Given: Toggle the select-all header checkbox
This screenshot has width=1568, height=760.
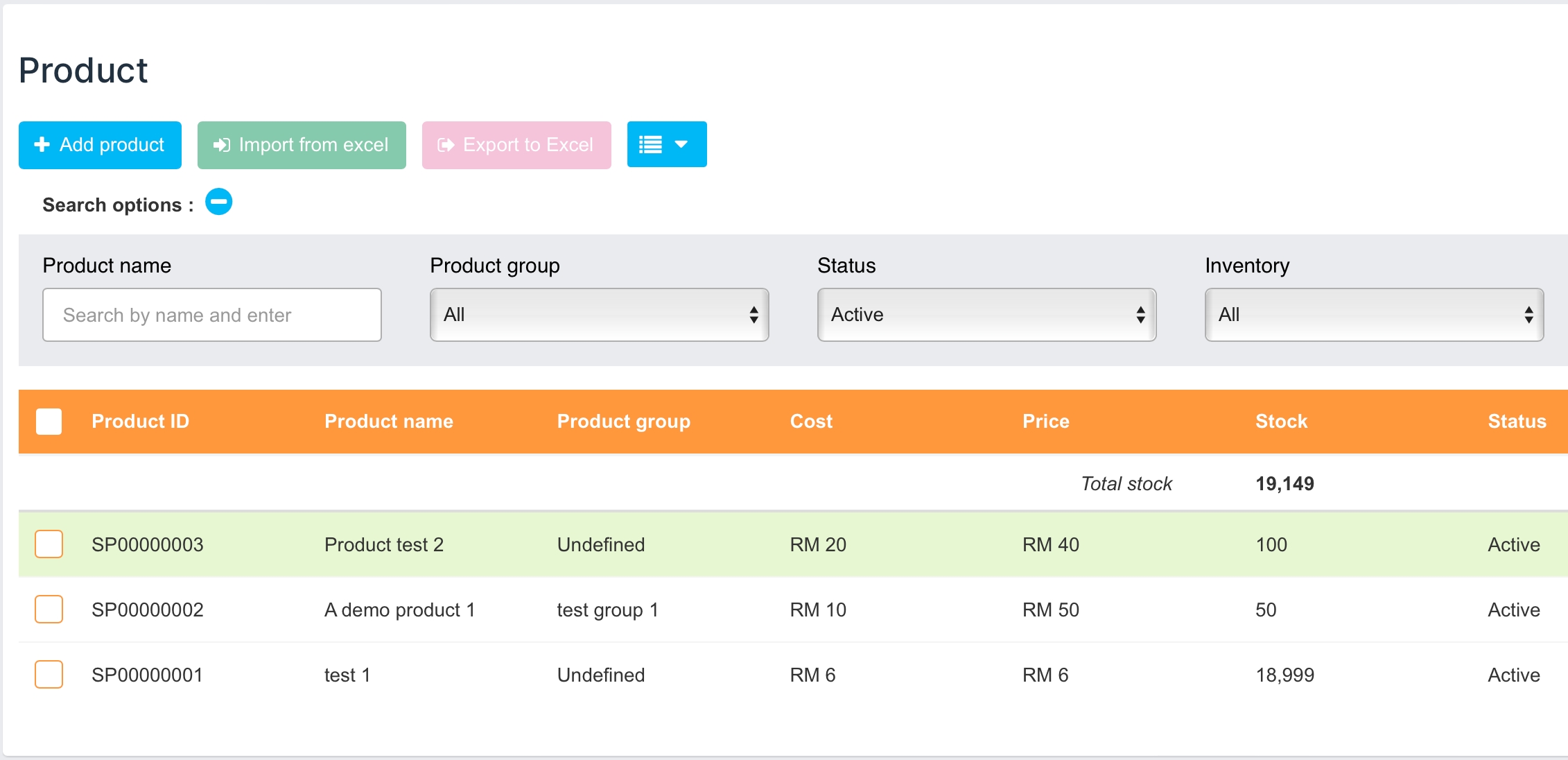Looking at the screenshot, I should [x=49, y=422].
